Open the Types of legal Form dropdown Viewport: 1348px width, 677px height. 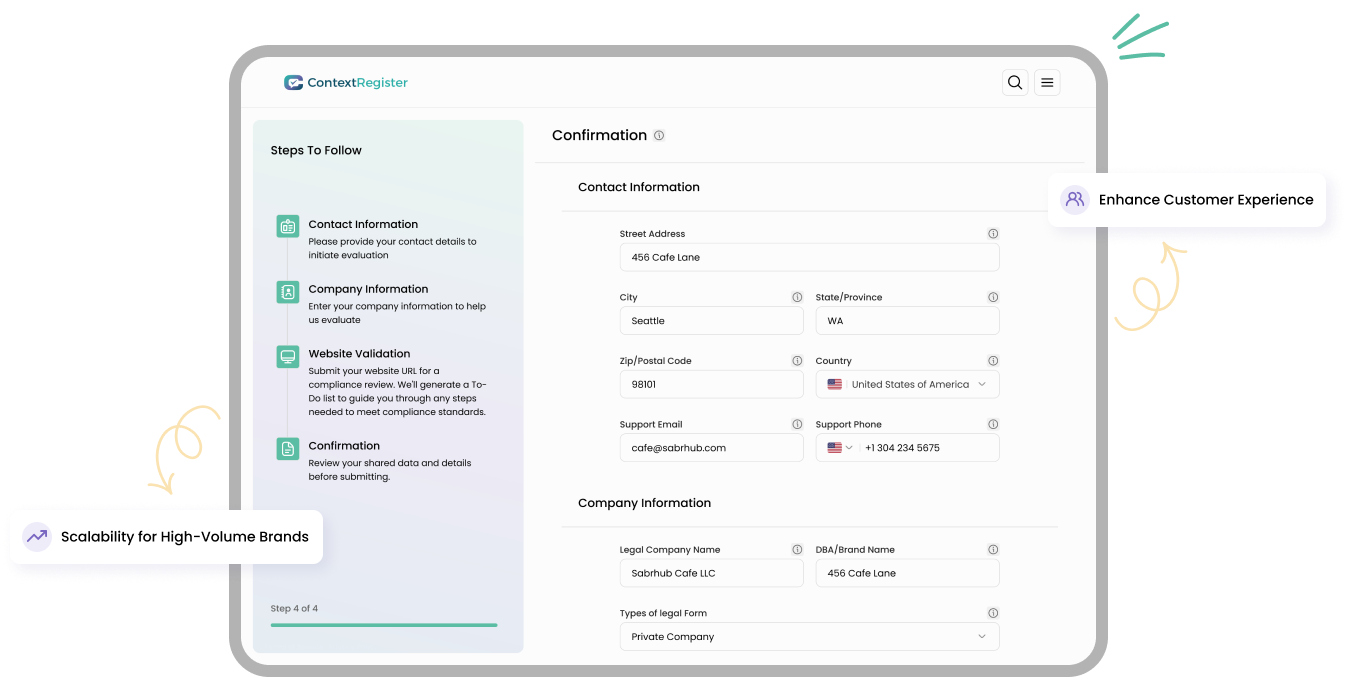point(809,637)
